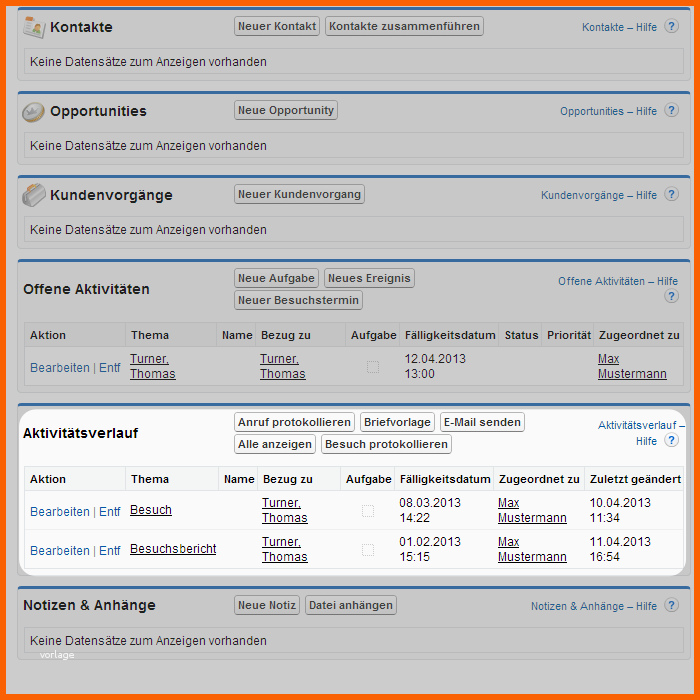700x700 pixels.
Task: Create a Neues Ereignis
Action: 369,278
